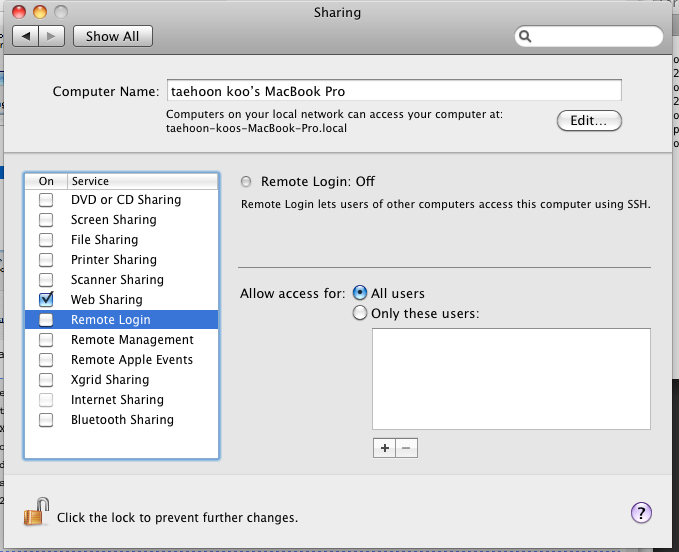Enable Printer Sharing checkbox
Image resolution: width=679 pixels, height=552 pixels.
point(46,260)
